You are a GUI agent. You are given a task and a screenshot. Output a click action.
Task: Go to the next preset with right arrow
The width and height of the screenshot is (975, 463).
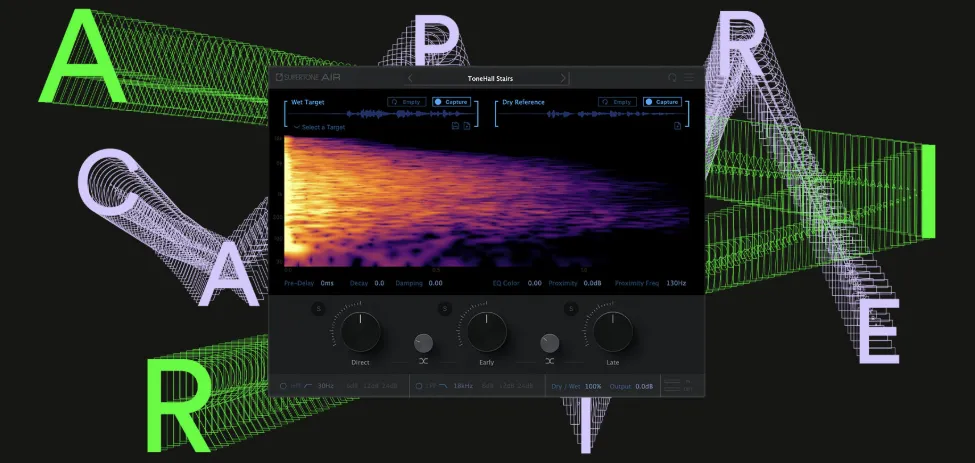[x=563, y=78]
